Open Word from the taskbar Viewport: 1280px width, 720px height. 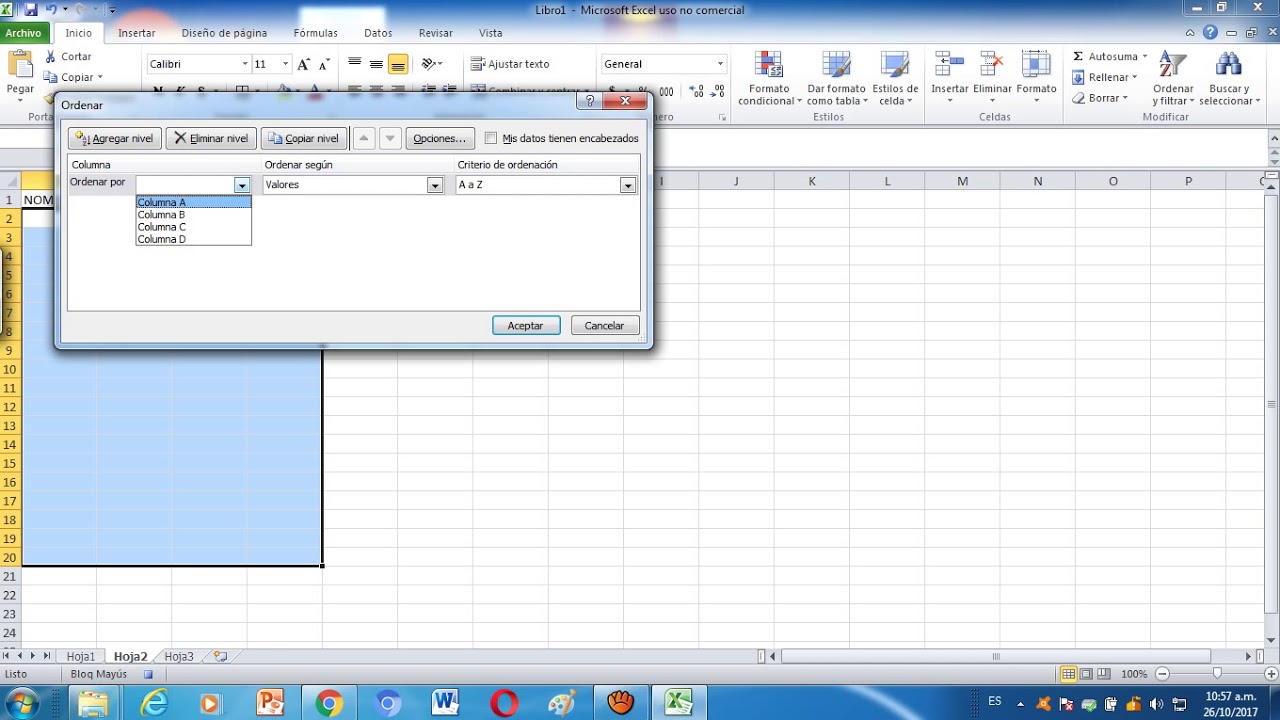445,703
